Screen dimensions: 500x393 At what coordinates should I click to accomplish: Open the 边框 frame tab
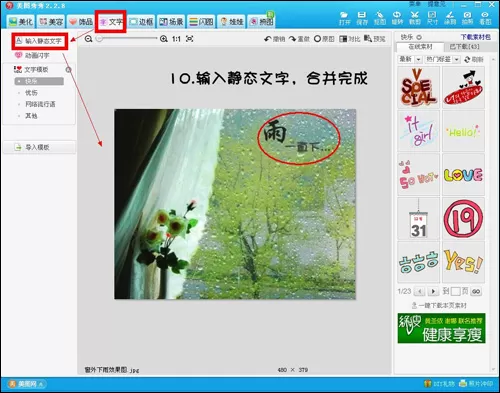(141, 22)
